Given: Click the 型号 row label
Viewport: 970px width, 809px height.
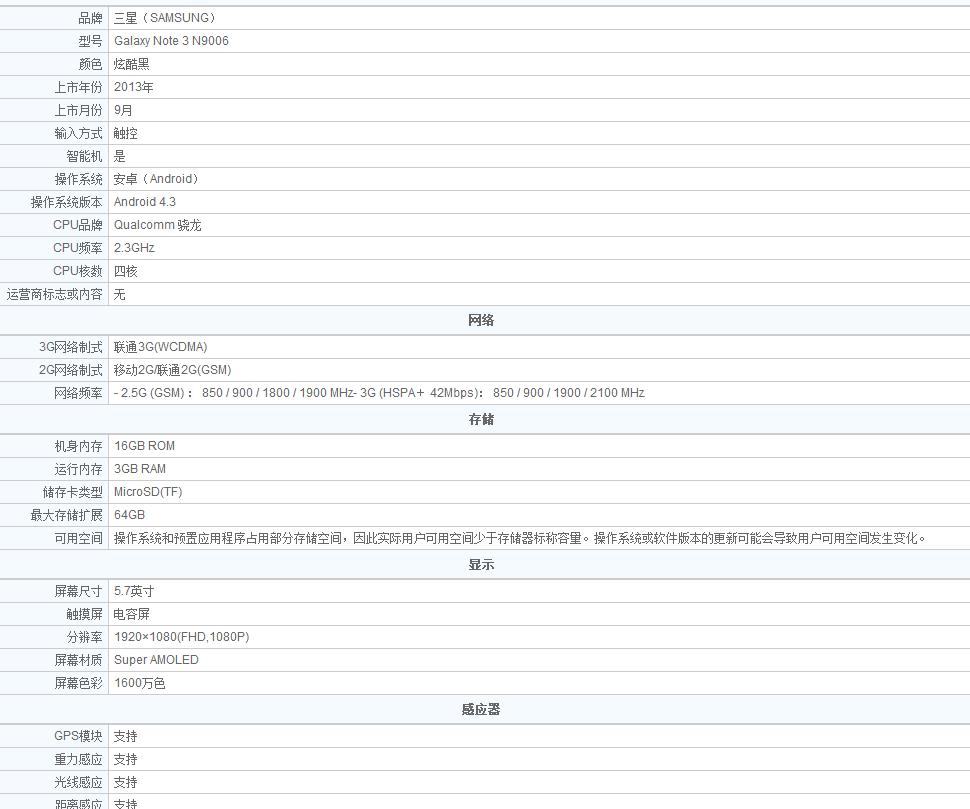Looking at the screenshot, I should pos(90,41).
